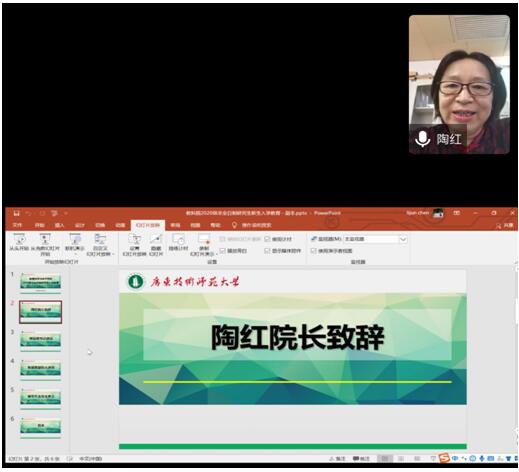Click the Undo icon in quick access toolbar

(29, 213)
